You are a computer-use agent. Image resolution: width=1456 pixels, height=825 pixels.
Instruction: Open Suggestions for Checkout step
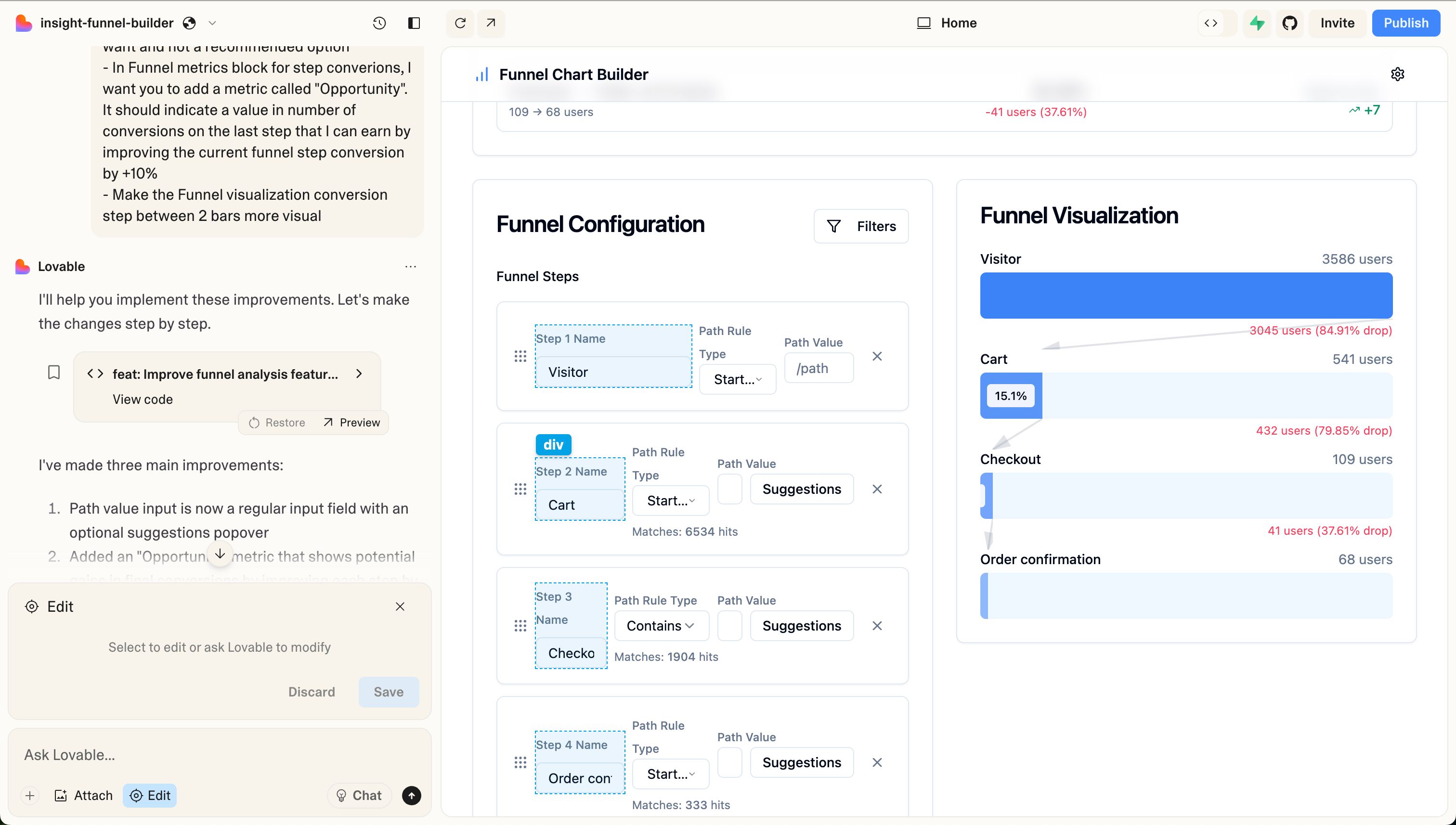(801, 626)
